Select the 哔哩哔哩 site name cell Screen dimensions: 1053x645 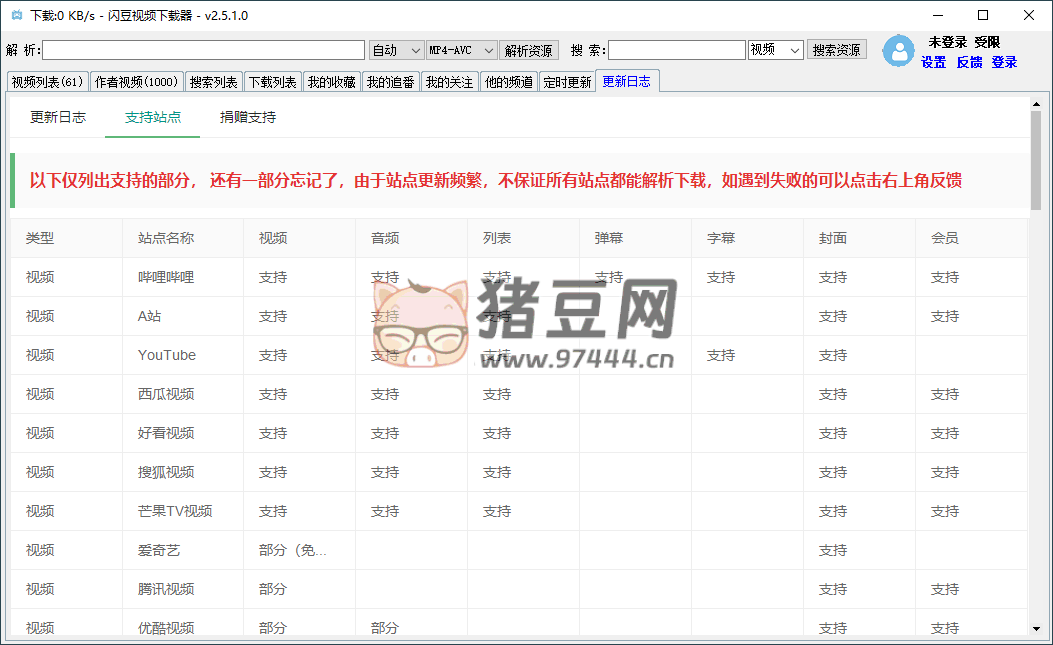pyautogui.click(x=183, y=277)
